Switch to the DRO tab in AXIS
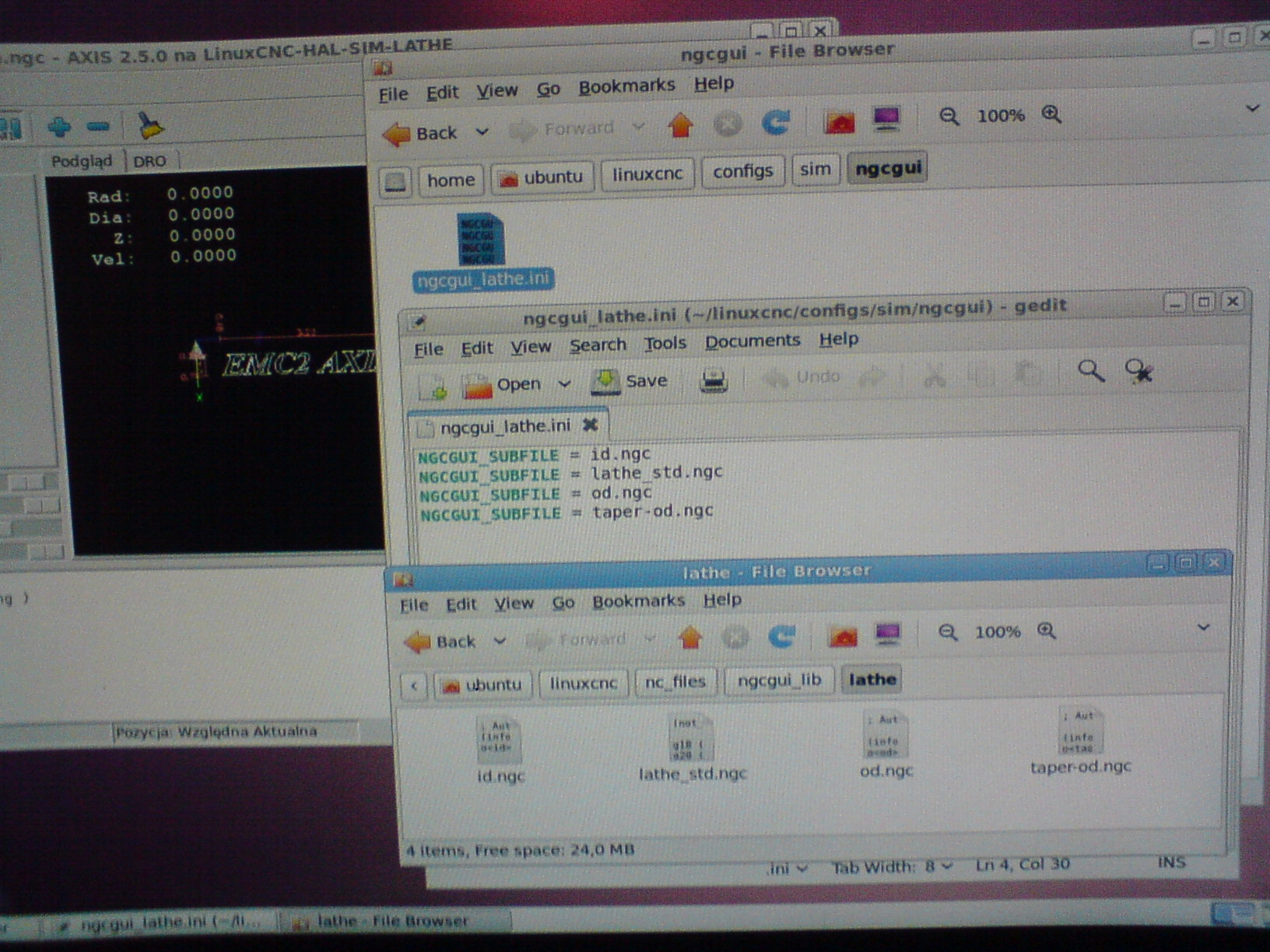Viewport: 1270px width, 952px height. [x=149, y=161]
